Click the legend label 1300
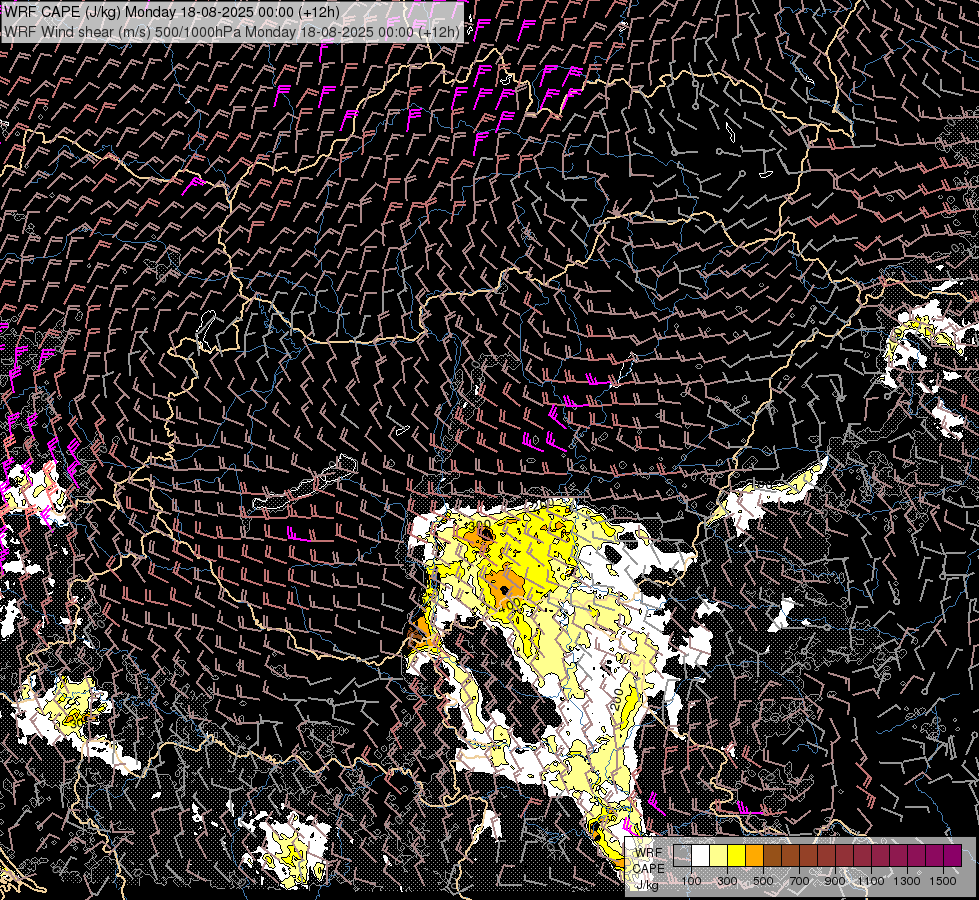 point(907,881)
